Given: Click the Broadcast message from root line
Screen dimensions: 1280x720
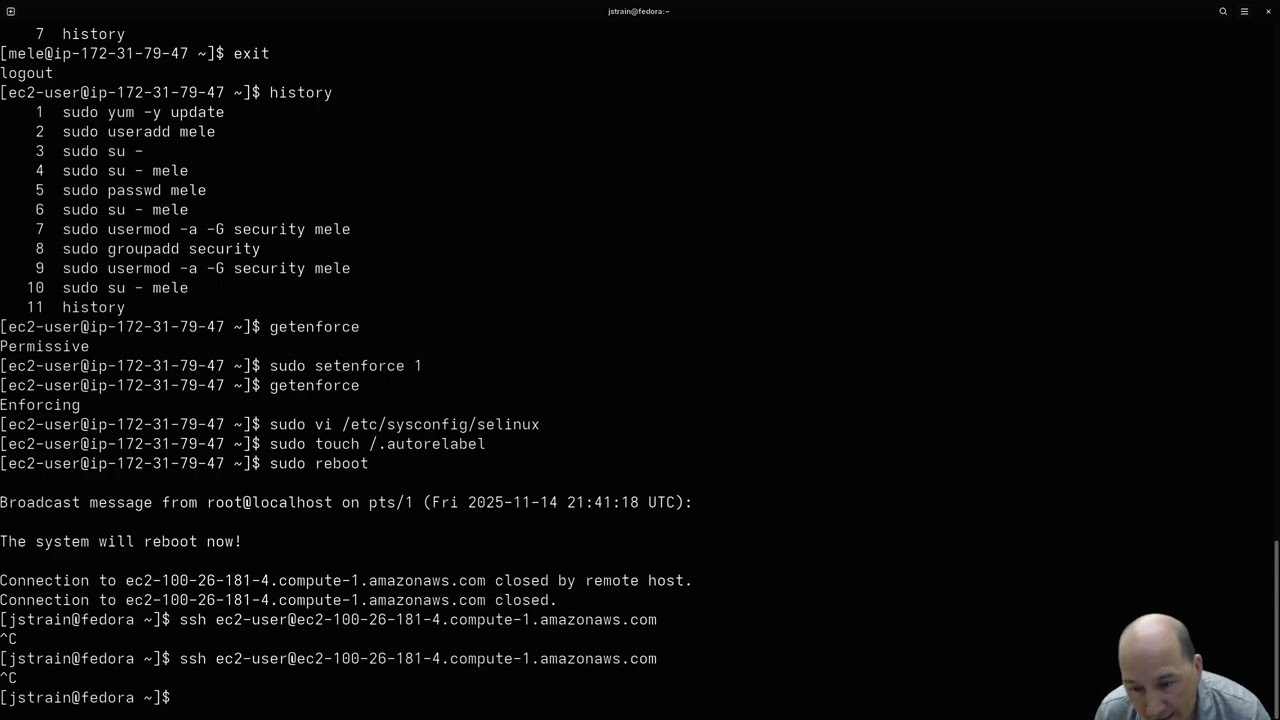Looking at the screenshot, I should [346, 503].
